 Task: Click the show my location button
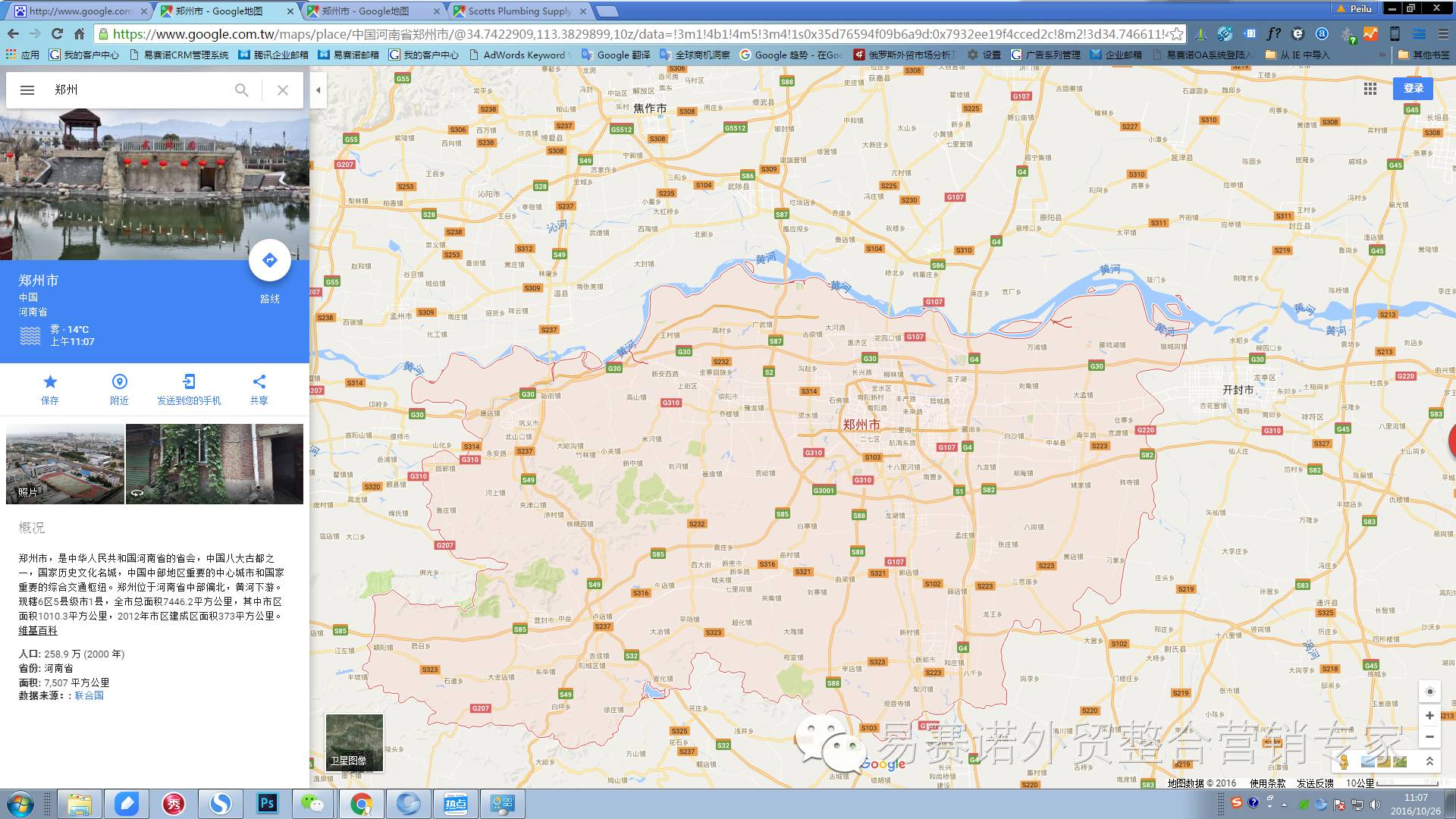tap(1429, 692)
